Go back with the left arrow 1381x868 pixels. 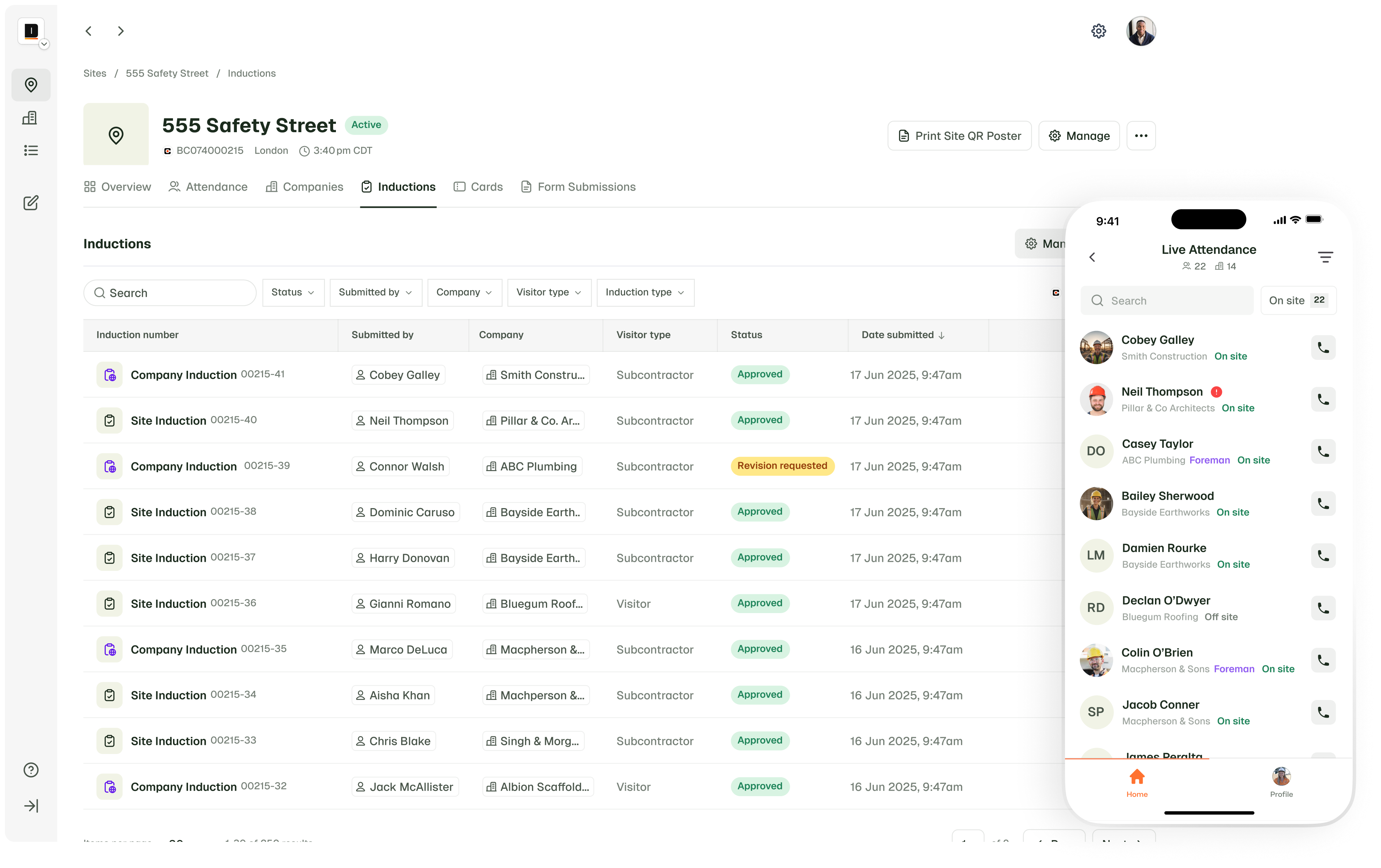click(88, 31)
